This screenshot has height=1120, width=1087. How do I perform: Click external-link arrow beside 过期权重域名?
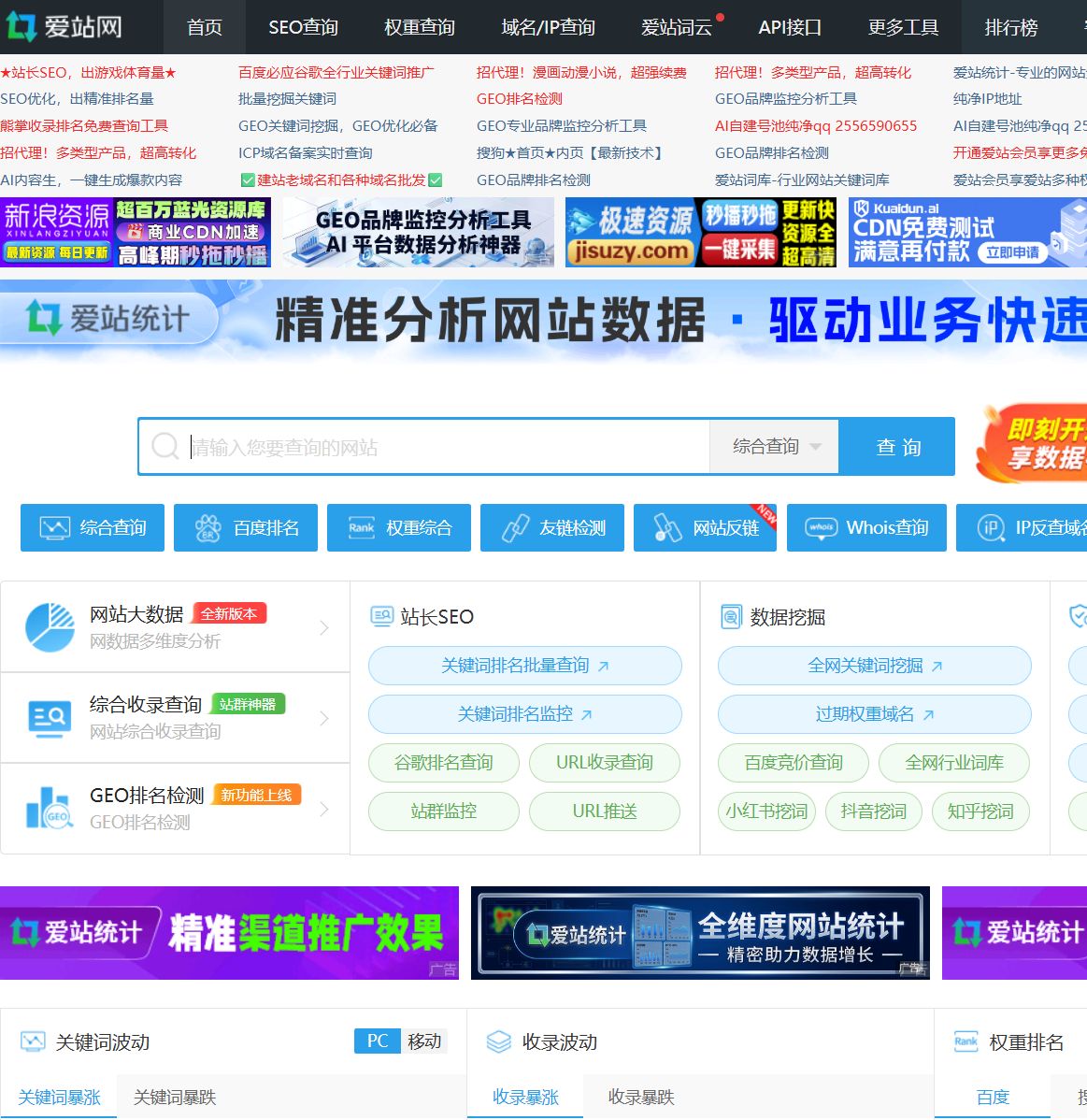928,714
